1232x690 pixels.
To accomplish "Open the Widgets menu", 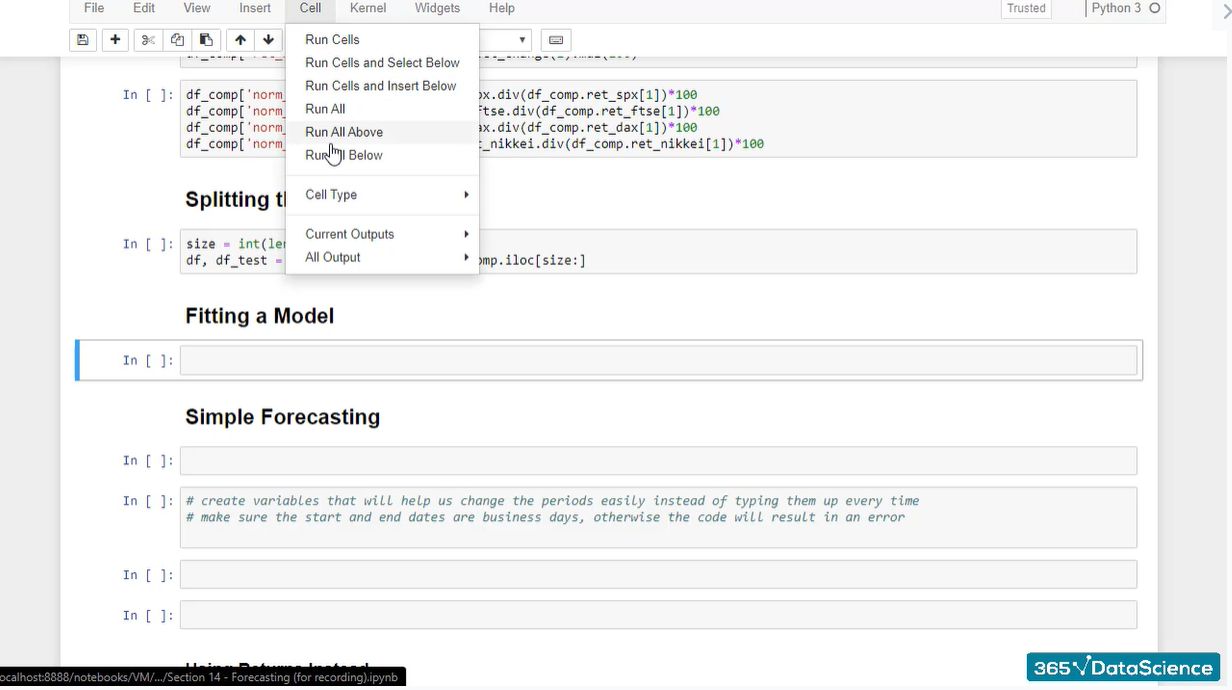I will point(437,8).
